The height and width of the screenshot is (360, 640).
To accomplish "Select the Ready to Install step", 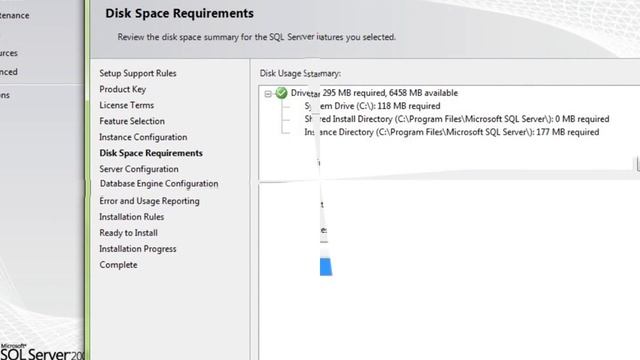I will click(129, 233).
